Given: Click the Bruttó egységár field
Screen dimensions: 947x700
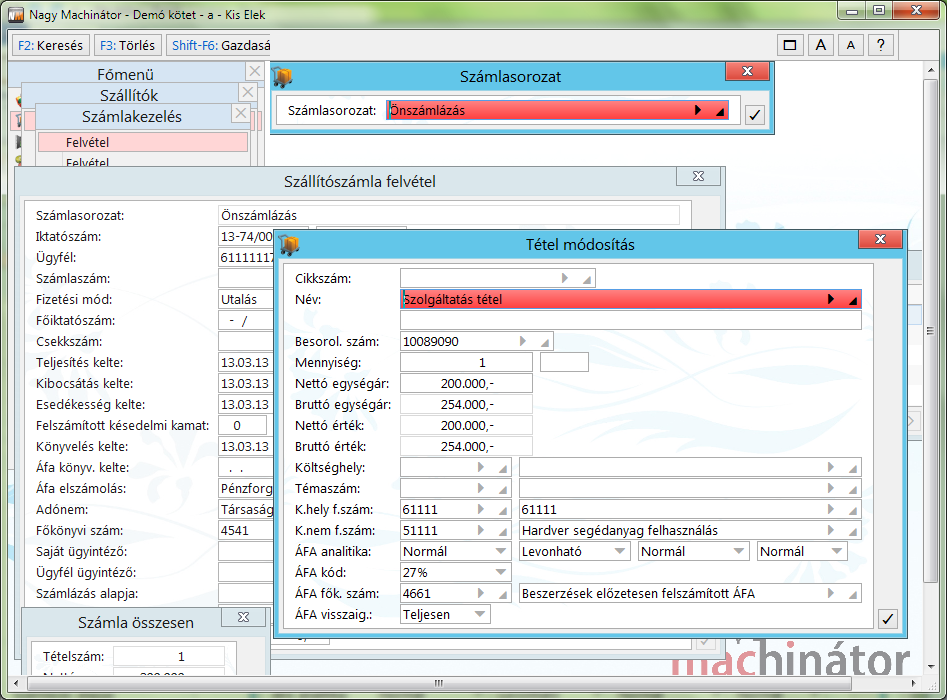Looking at the screenshot, I should [466, 405].
